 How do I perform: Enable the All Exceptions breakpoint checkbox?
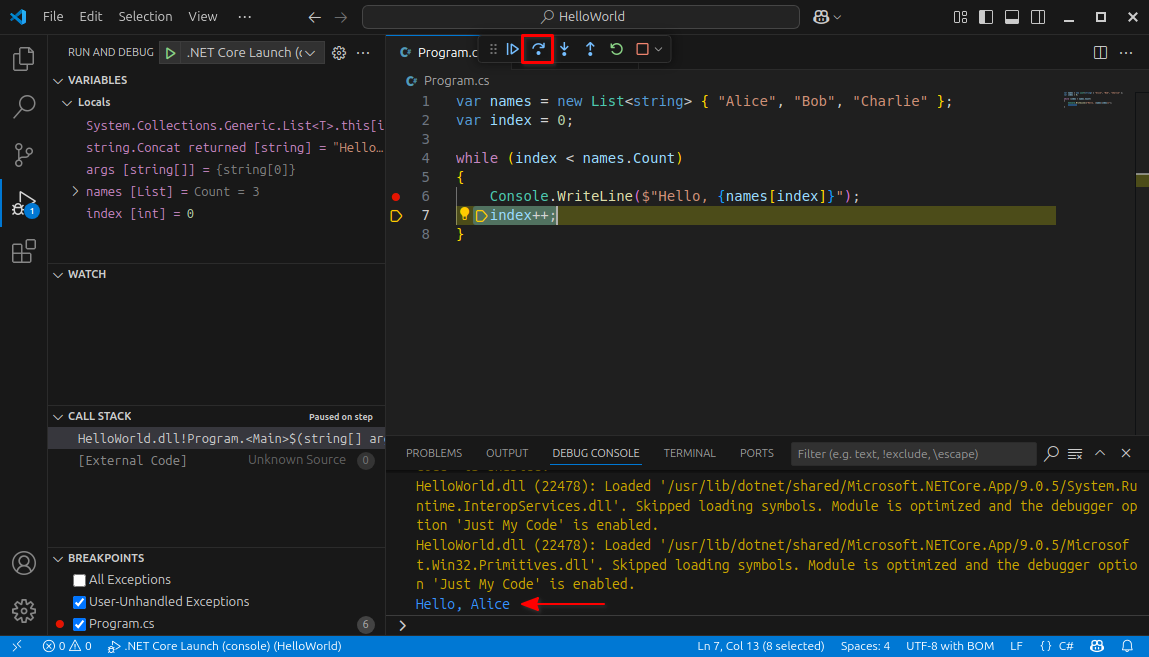click(79, 580)
